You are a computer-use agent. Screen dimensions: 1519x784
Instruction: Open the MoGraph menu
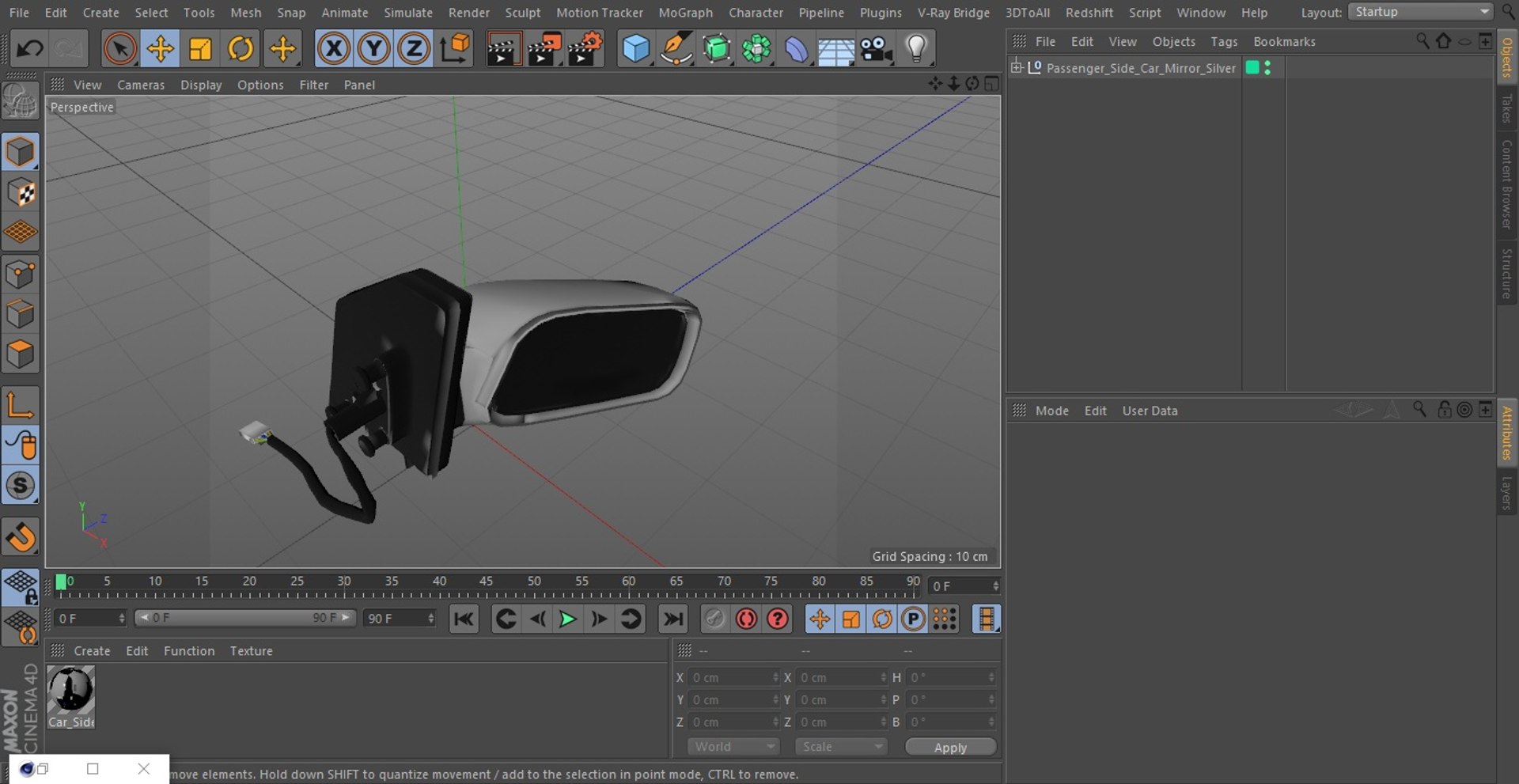pyautogui.click(x=685, y=13)
